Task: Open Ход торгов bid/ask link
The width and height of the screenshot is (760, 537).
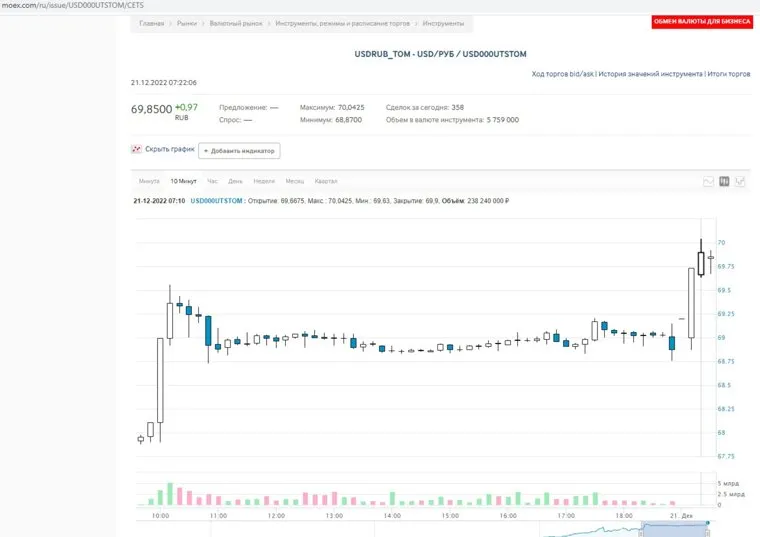Action: [x=563, y=73]
